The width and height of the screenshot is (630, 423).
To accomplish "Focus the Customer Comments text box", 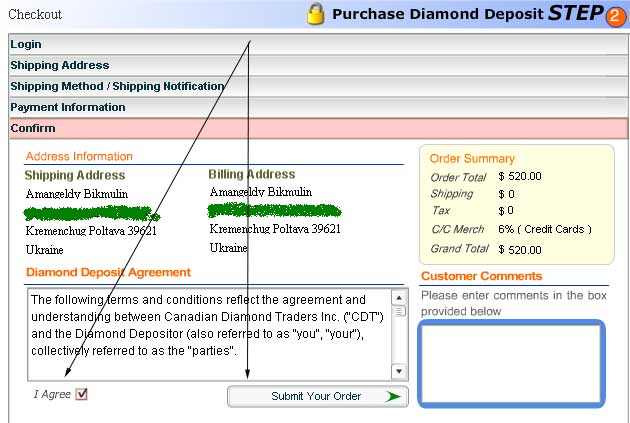I will (510, 363).
